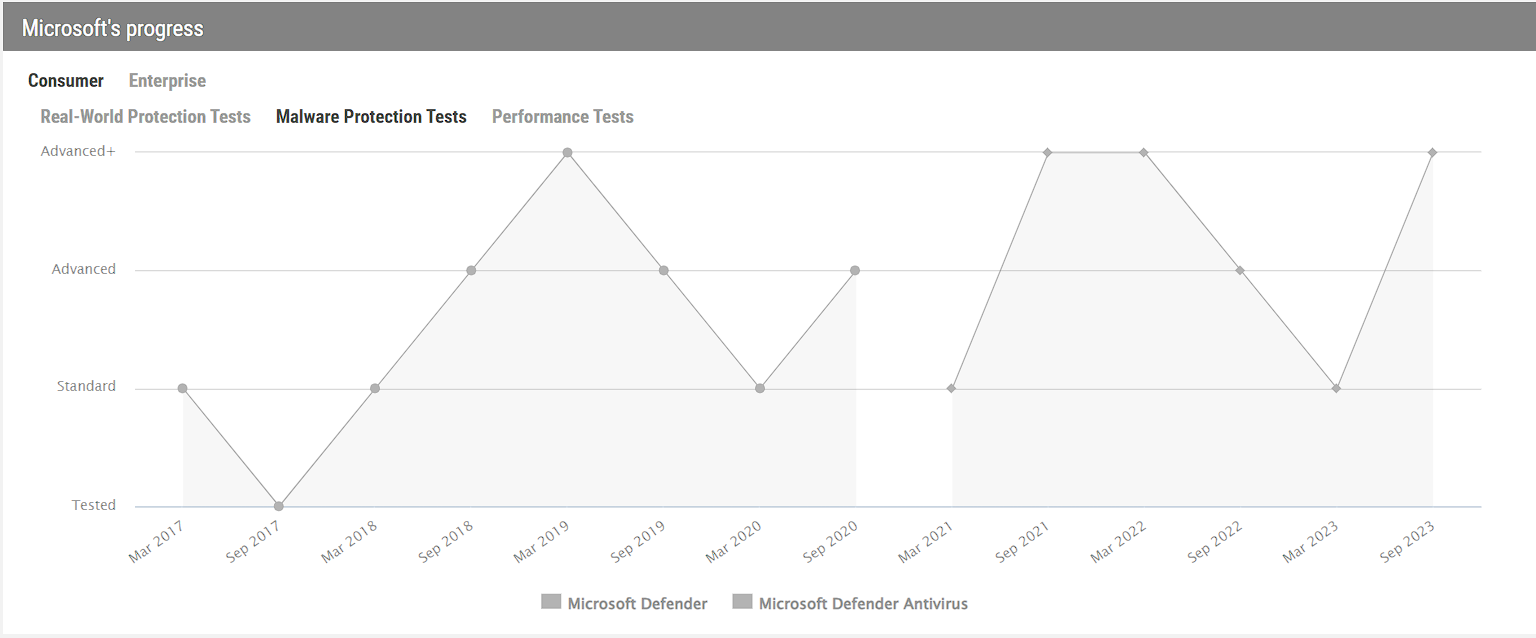Click the Sep 2018 Advanced data point

click(x=471, y=270)
